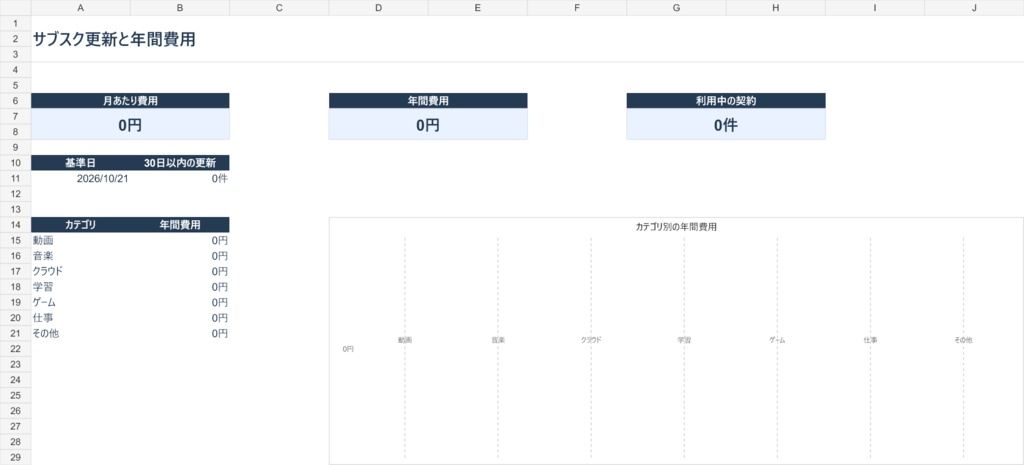Click the chart title カテゴリ別の年間費用
This screenshot has width=1024, height=465.
[676, 227]
